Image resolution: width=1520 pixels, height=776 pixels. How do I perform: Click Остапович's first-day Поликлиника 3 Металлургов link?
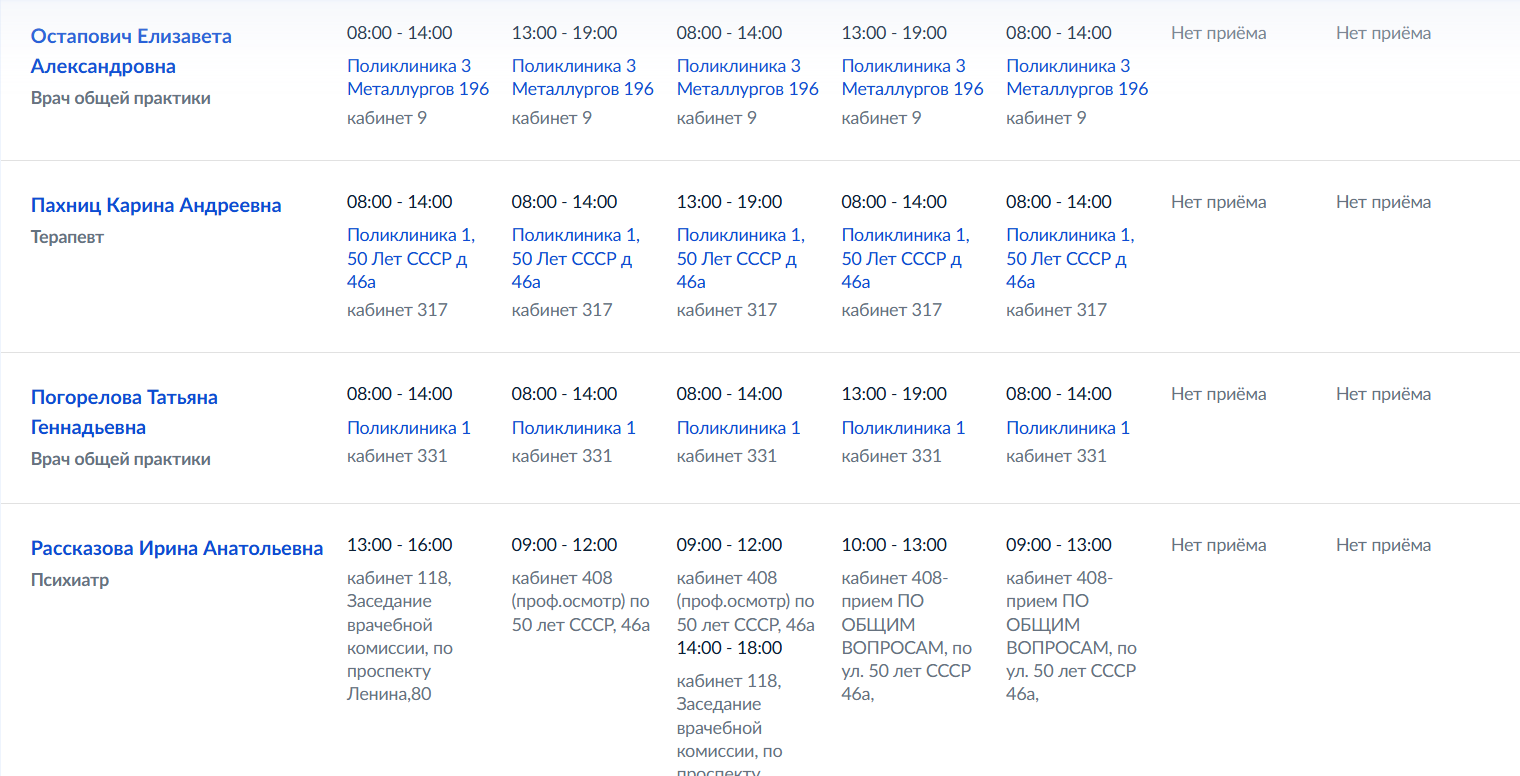click(418, 77)
